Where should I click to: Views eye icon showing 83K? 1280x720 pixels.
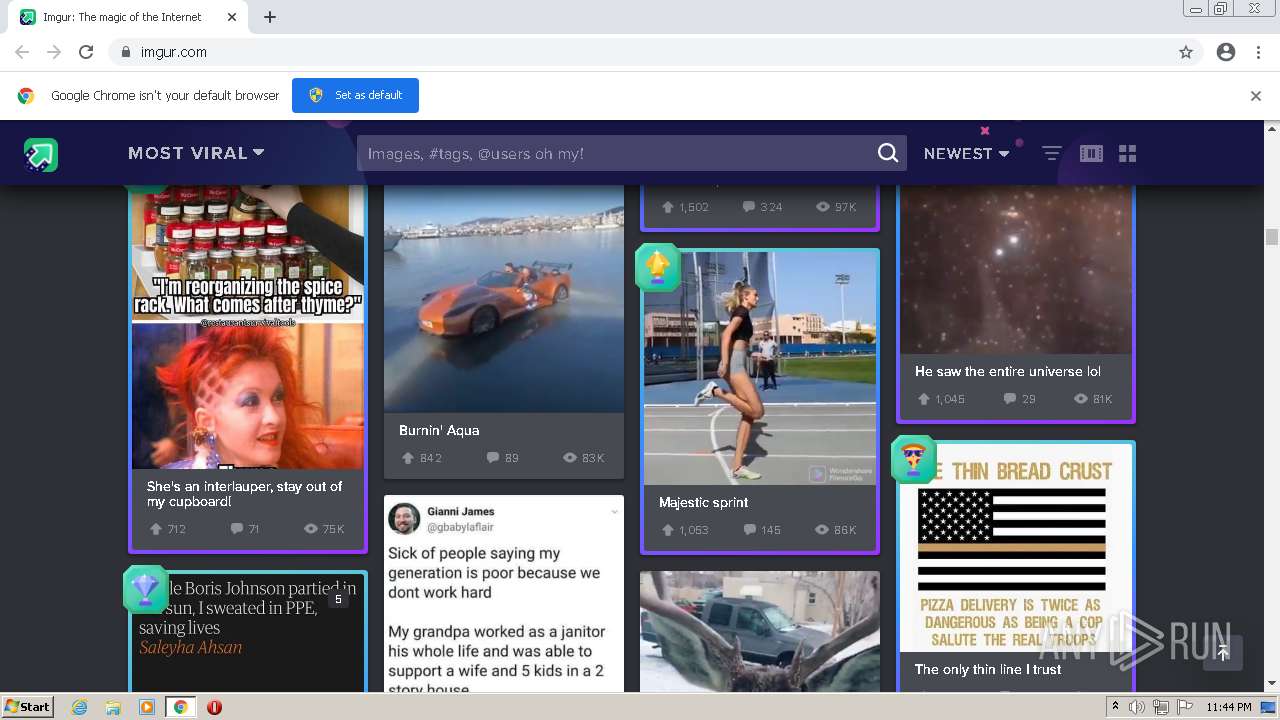(570, 458)
